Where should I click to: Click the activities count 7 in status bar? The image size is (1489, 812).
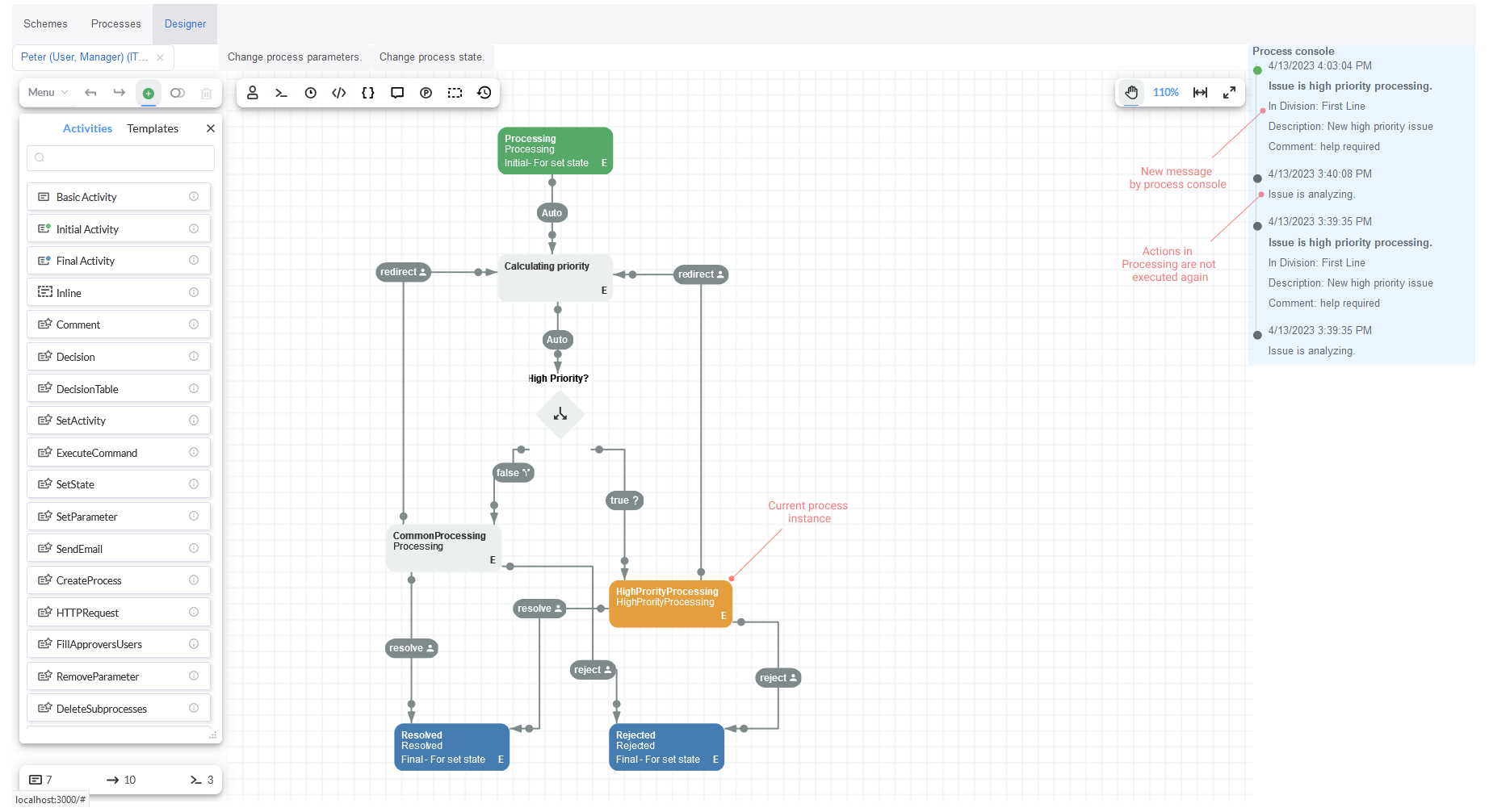coord(41,780)
